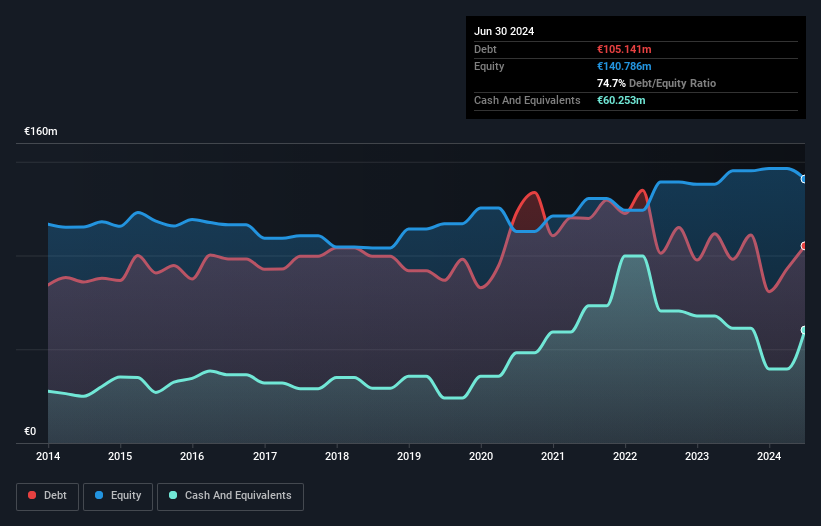Toggle the Debt series legend button
The width and height of the screenshot is (821, 526).
pos(48,496)
